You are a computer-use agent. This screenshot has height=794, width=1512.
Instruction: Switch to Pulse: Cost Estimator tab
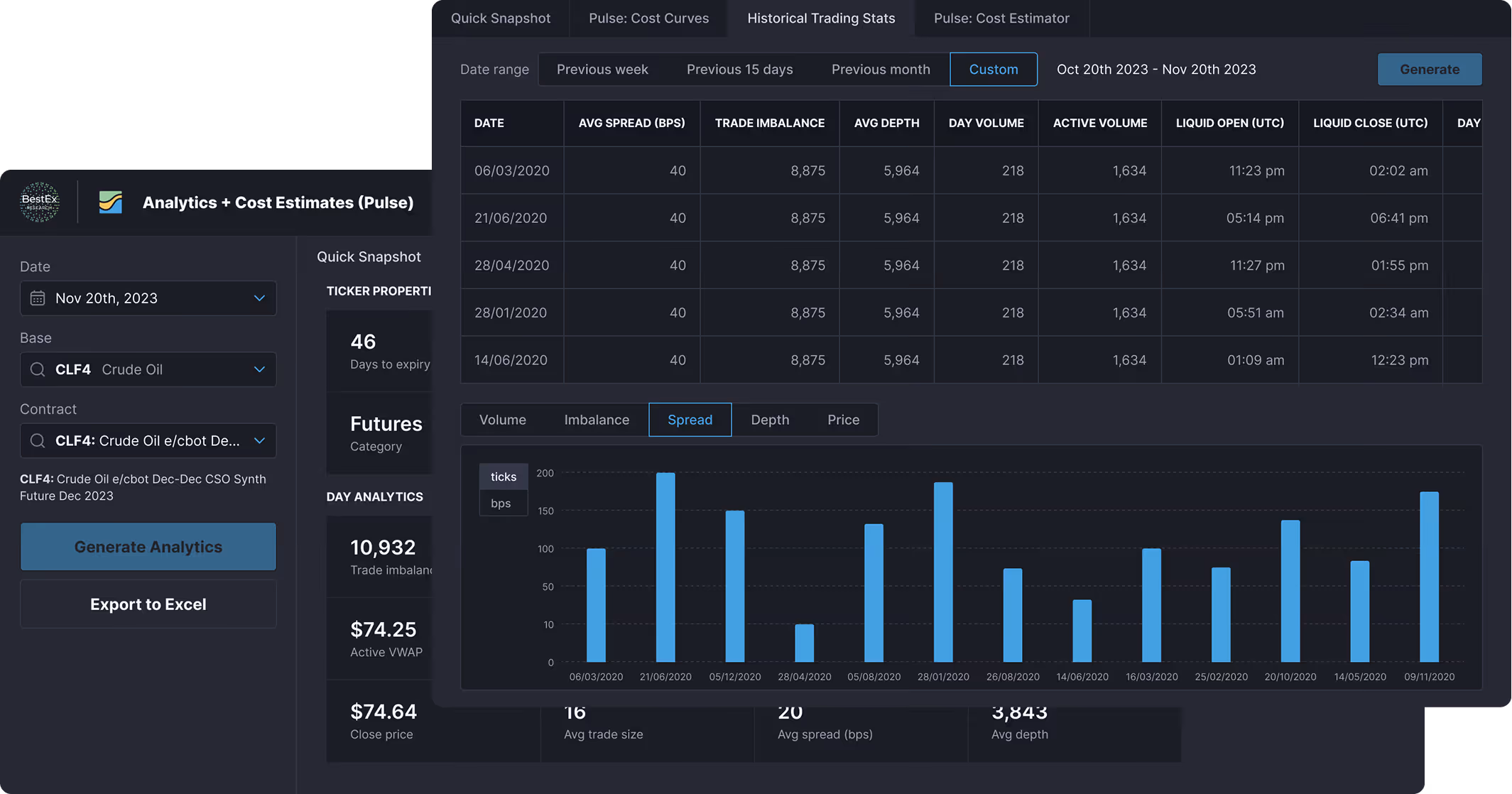click(1001, 18)
